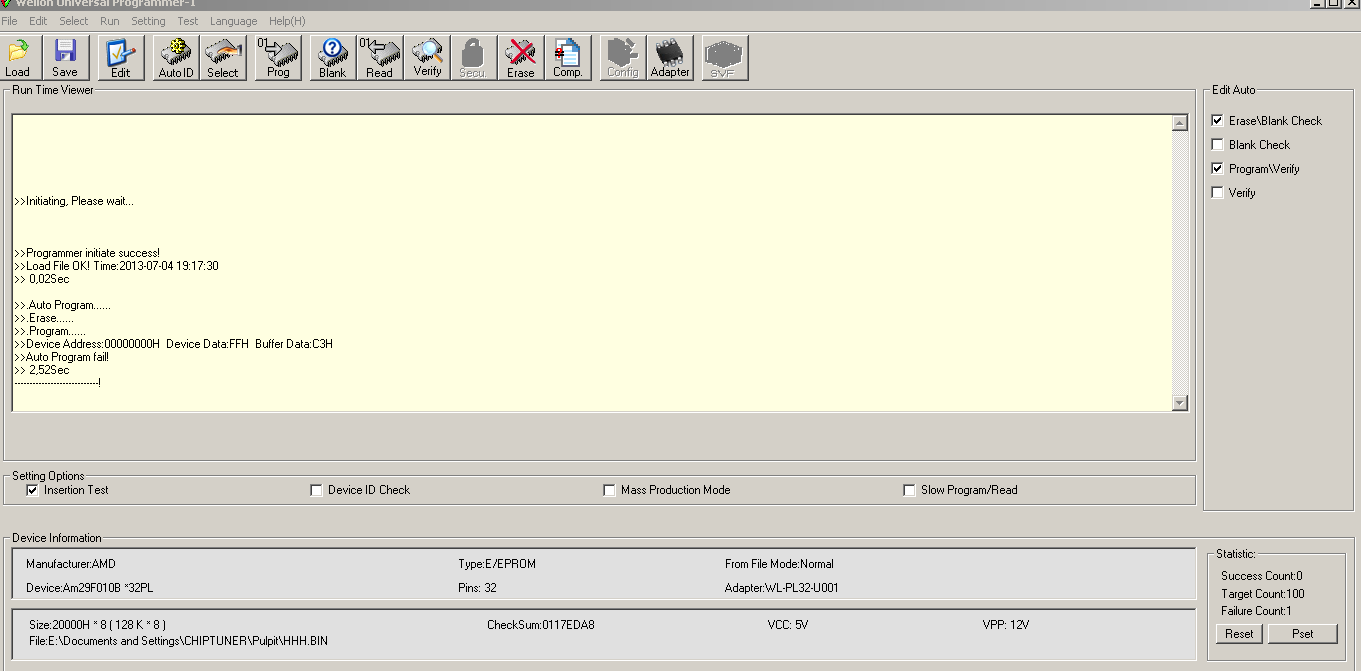Click the Pins: 32 text
Image resolution: width=1361 pixels, height=671 pixels.
(477, 588)
